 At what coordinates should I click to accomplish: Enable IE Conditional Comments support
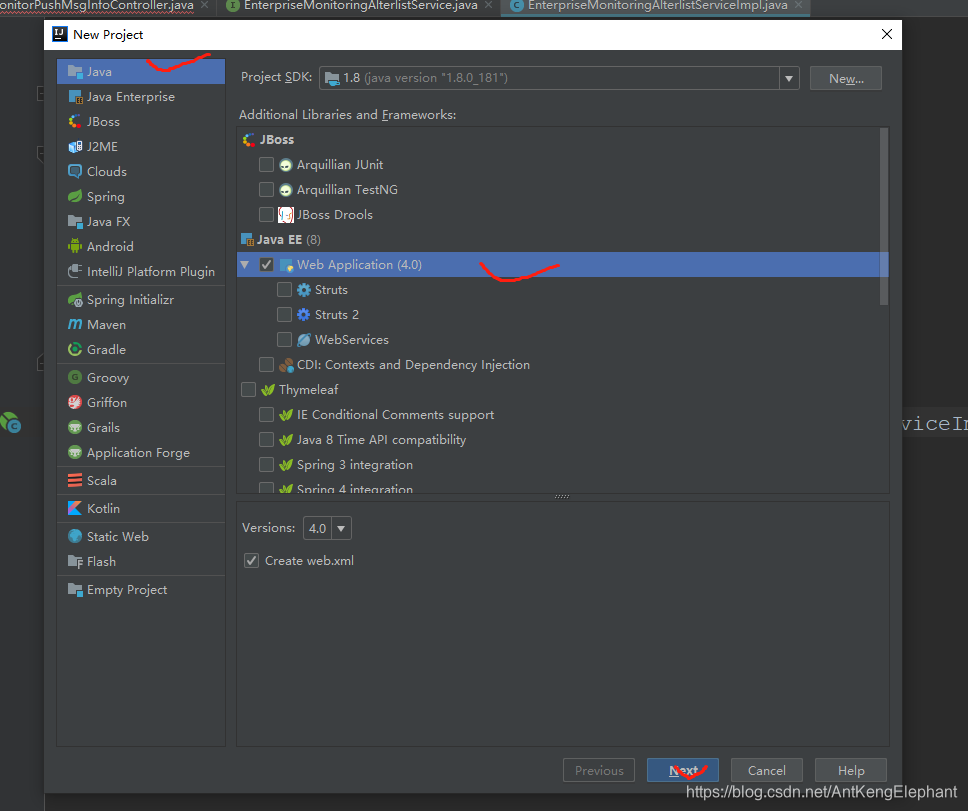click(266, 415)
